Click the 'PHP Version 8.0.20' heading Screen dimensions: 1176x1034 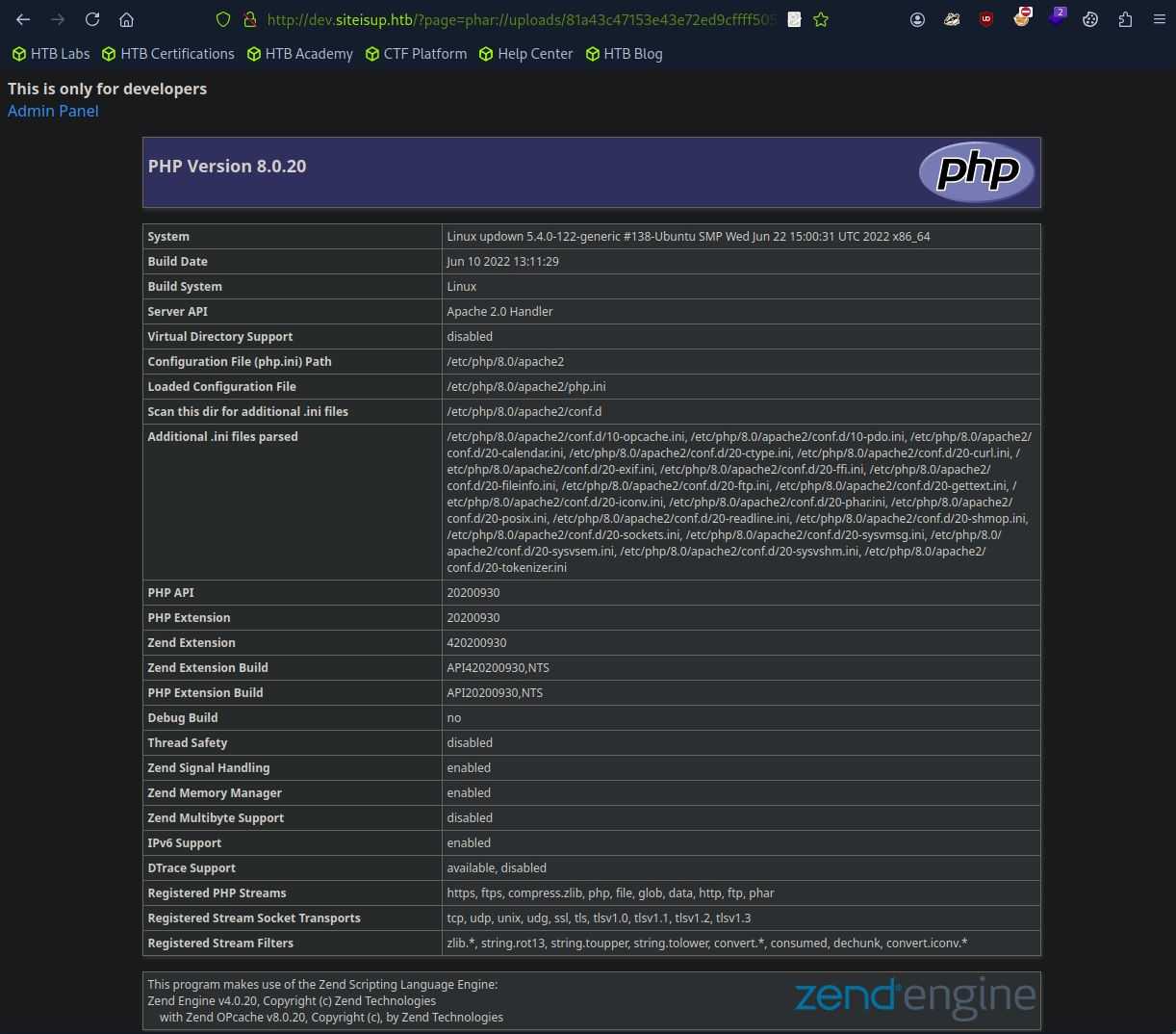tap(227, 166)
